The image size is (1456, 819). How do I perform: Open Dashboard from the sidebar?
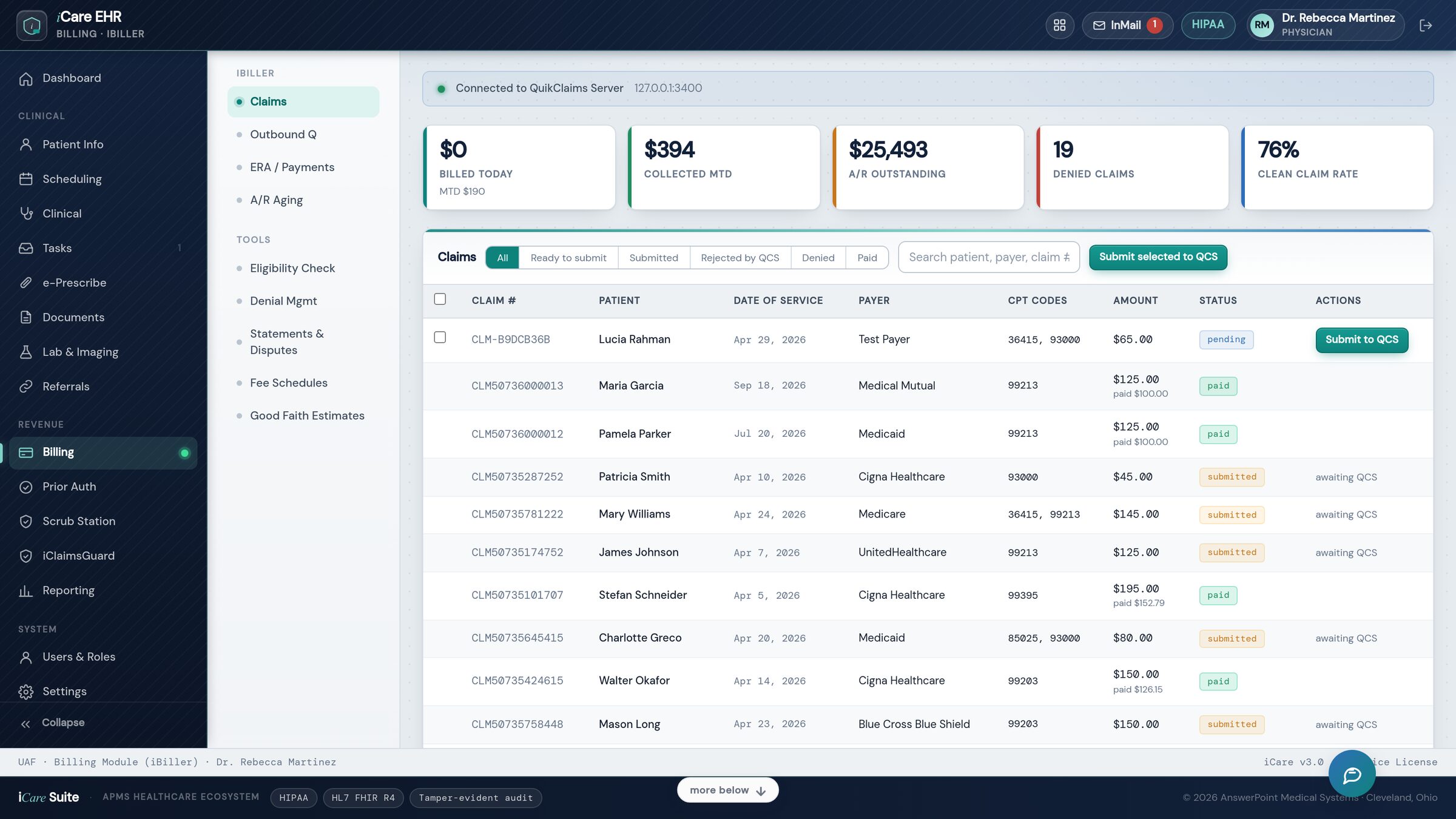pyautogui.click(x=103, y=78)
